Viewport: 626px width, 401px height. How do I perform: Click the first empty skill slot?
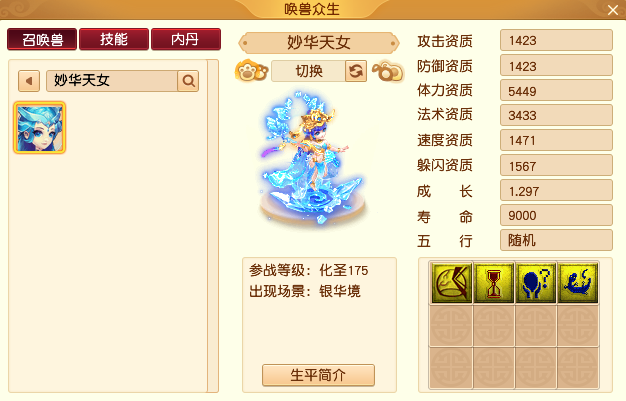tap(452, 325)
